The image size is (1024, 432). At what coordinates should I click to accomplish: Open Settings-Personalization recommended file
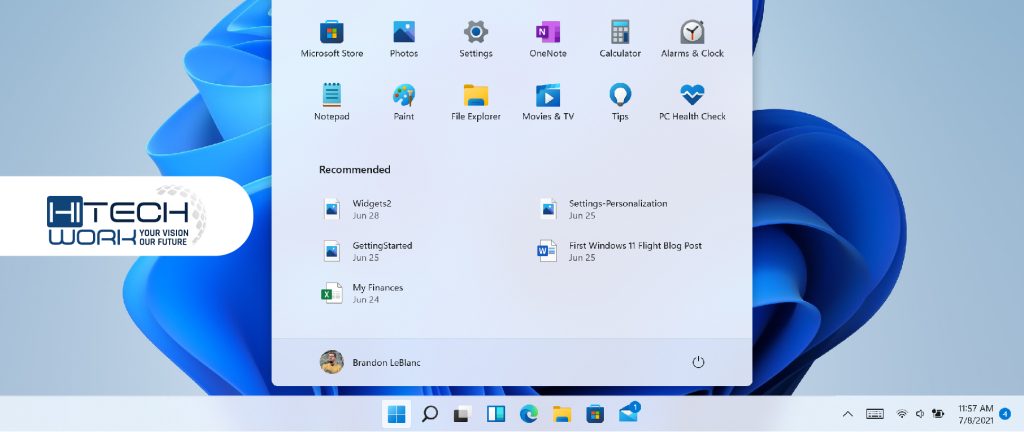603,209
